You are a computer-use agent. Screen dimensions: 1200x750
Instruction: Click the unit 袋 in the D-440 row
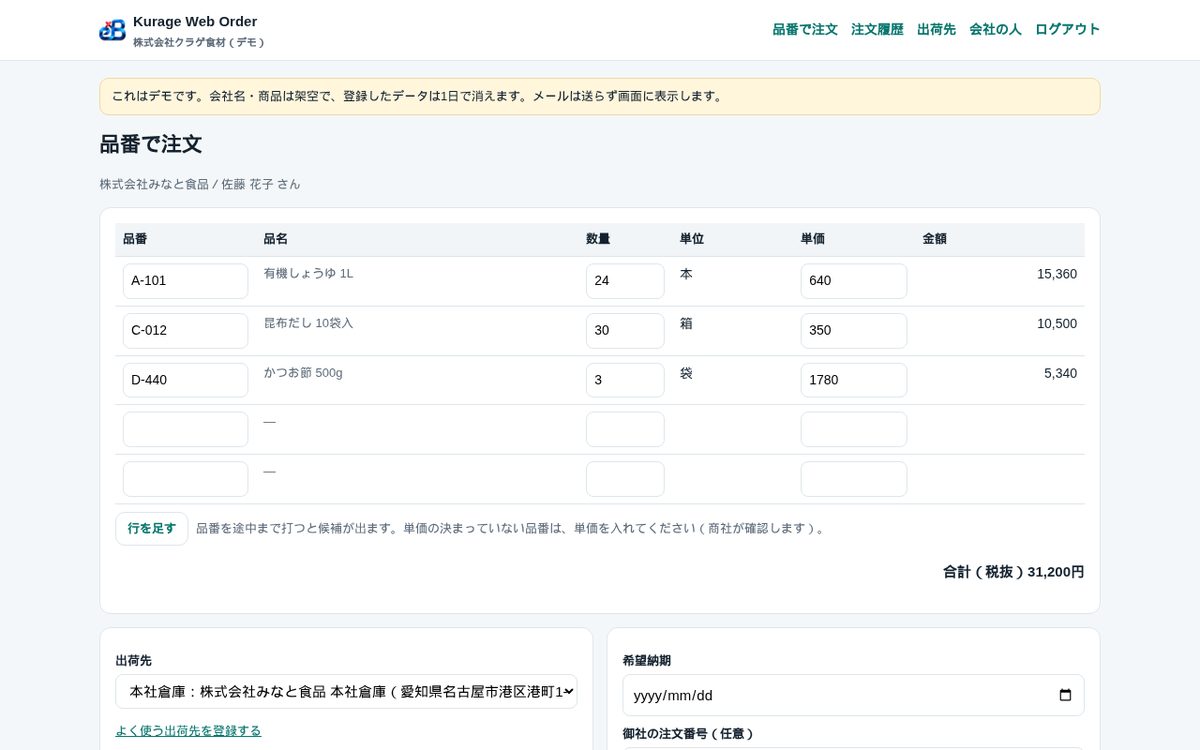tap(686, 373)
